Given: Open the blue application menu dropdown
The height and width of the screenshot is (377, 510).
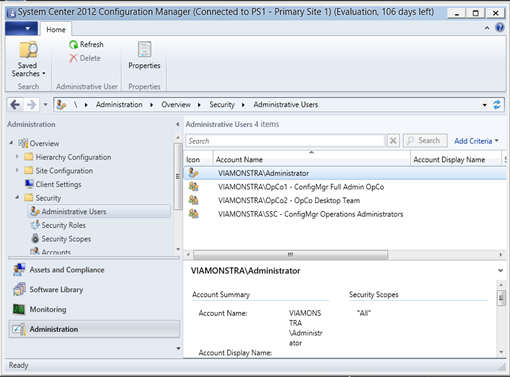Looking at the screenshot, I should [21, 29].
